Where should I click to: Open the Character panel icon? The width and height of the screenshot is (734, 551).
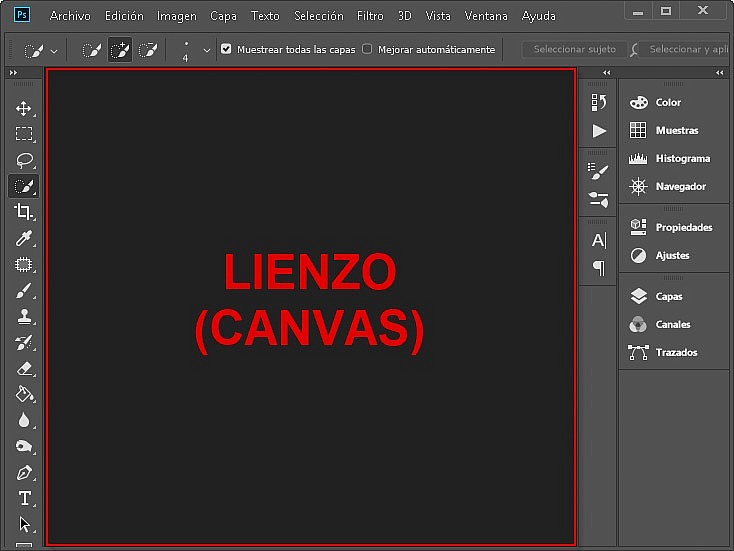pos(599,240)
